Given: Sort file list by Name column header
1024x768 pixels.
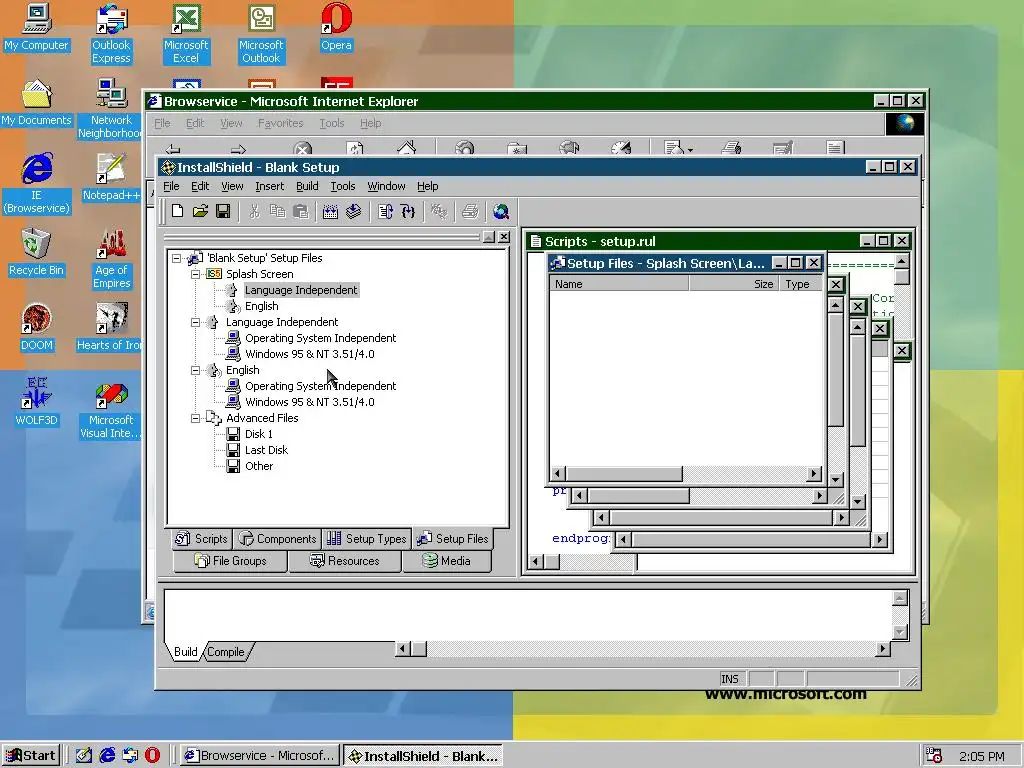Looking at the screenshot, I should 619,284.
